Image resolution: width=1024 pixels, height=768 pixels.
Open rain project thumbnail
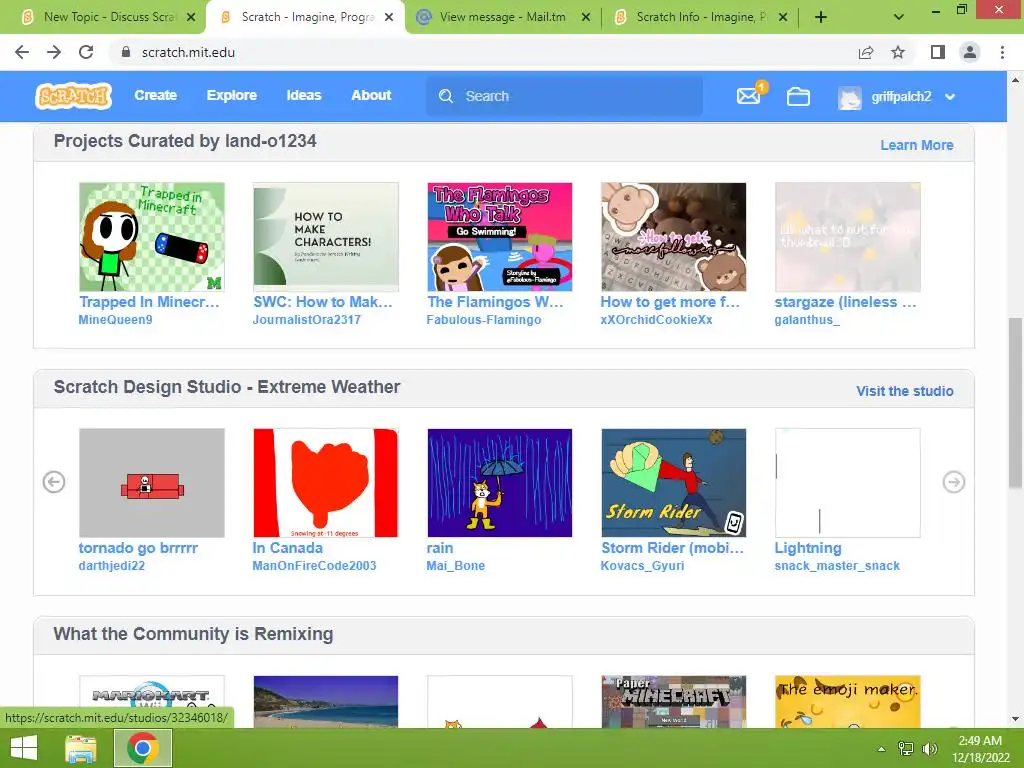tap(500, 483)
